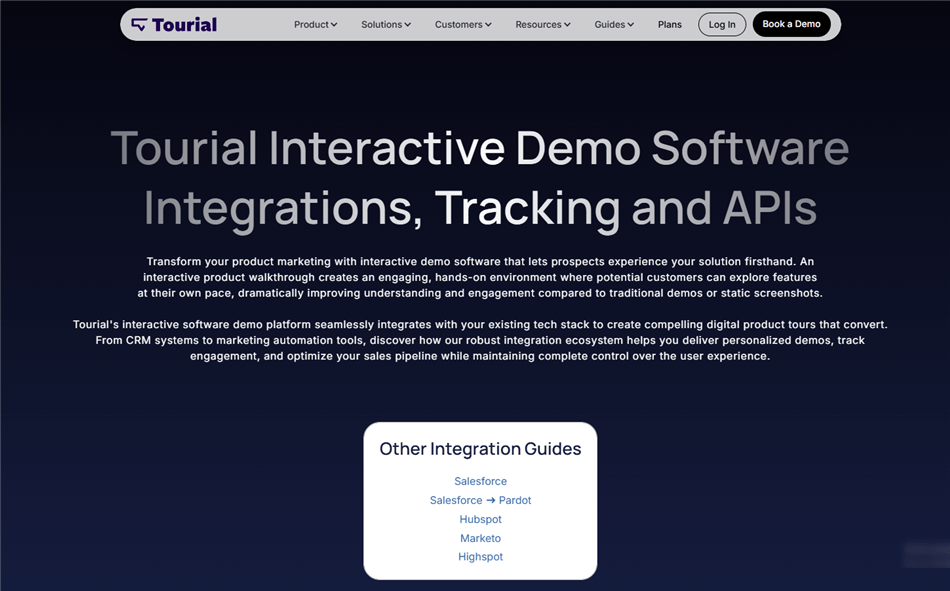Click the 'Other Integration Guides' heading
950x591 pixels.
(x=480, y=449)
